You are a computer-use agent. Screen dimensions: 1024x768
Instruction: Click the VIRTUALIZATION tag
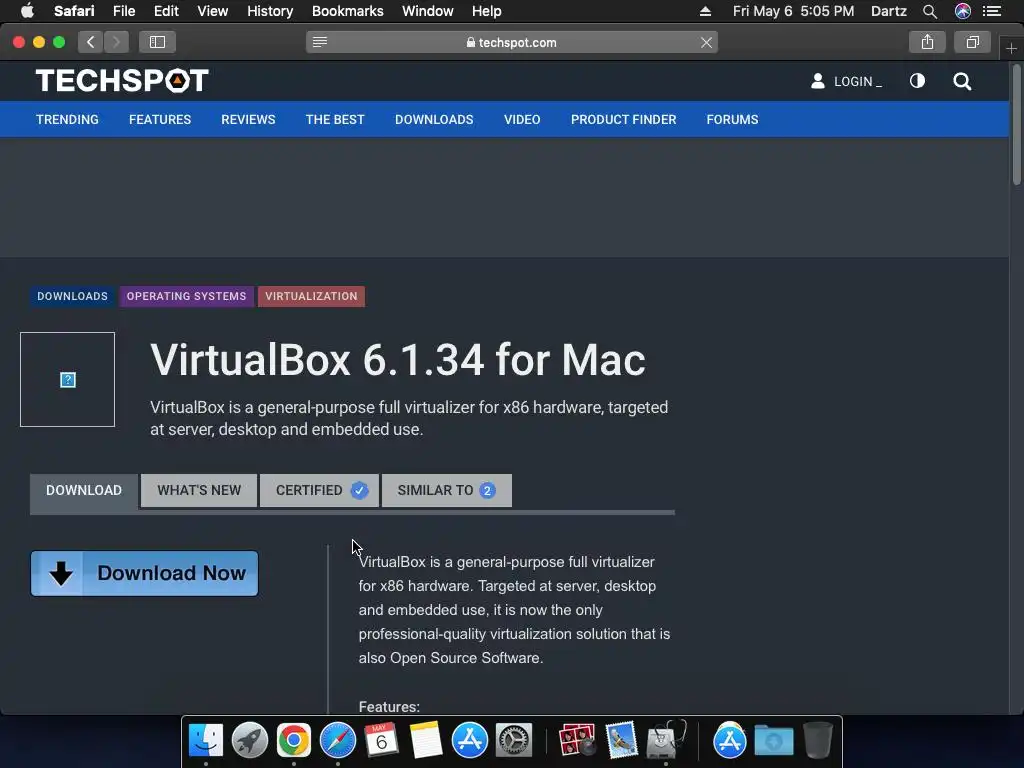(x=312, y=296)
